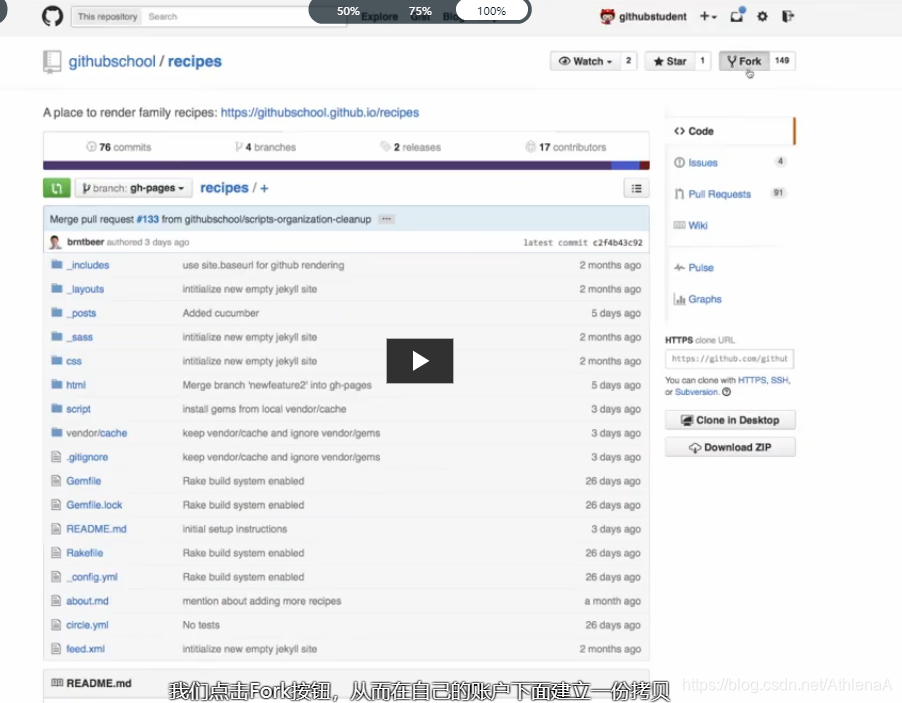This screenshot has height=703, width=902.
Task: Open README.md in the file list
Action: click(x=96, y=529)
